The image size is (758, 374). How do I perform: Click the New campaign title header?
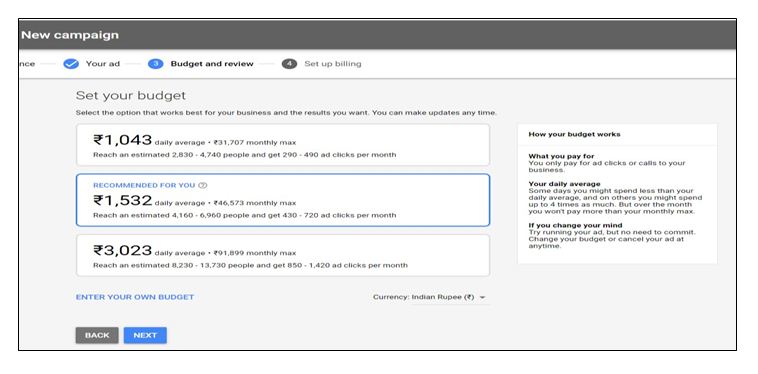pyautogui.click(x=70, y=35)
